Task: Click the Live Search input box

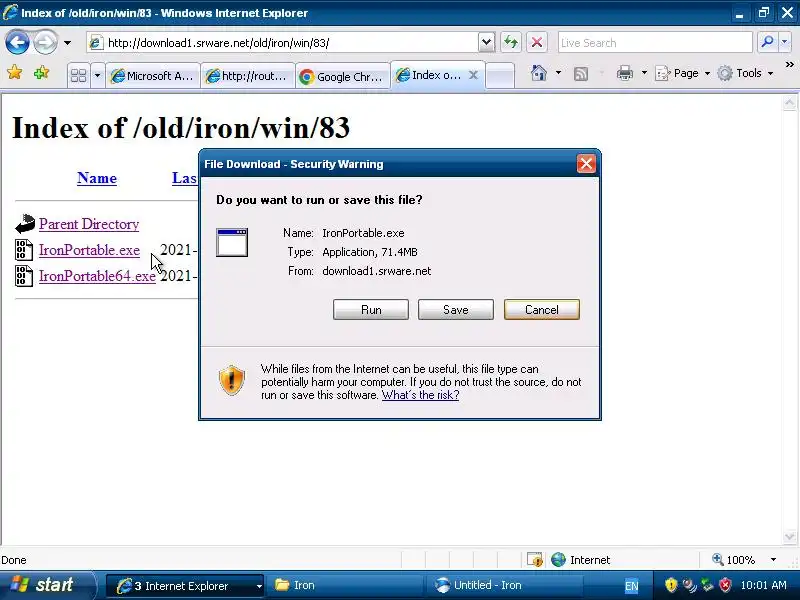Action: 655,43
